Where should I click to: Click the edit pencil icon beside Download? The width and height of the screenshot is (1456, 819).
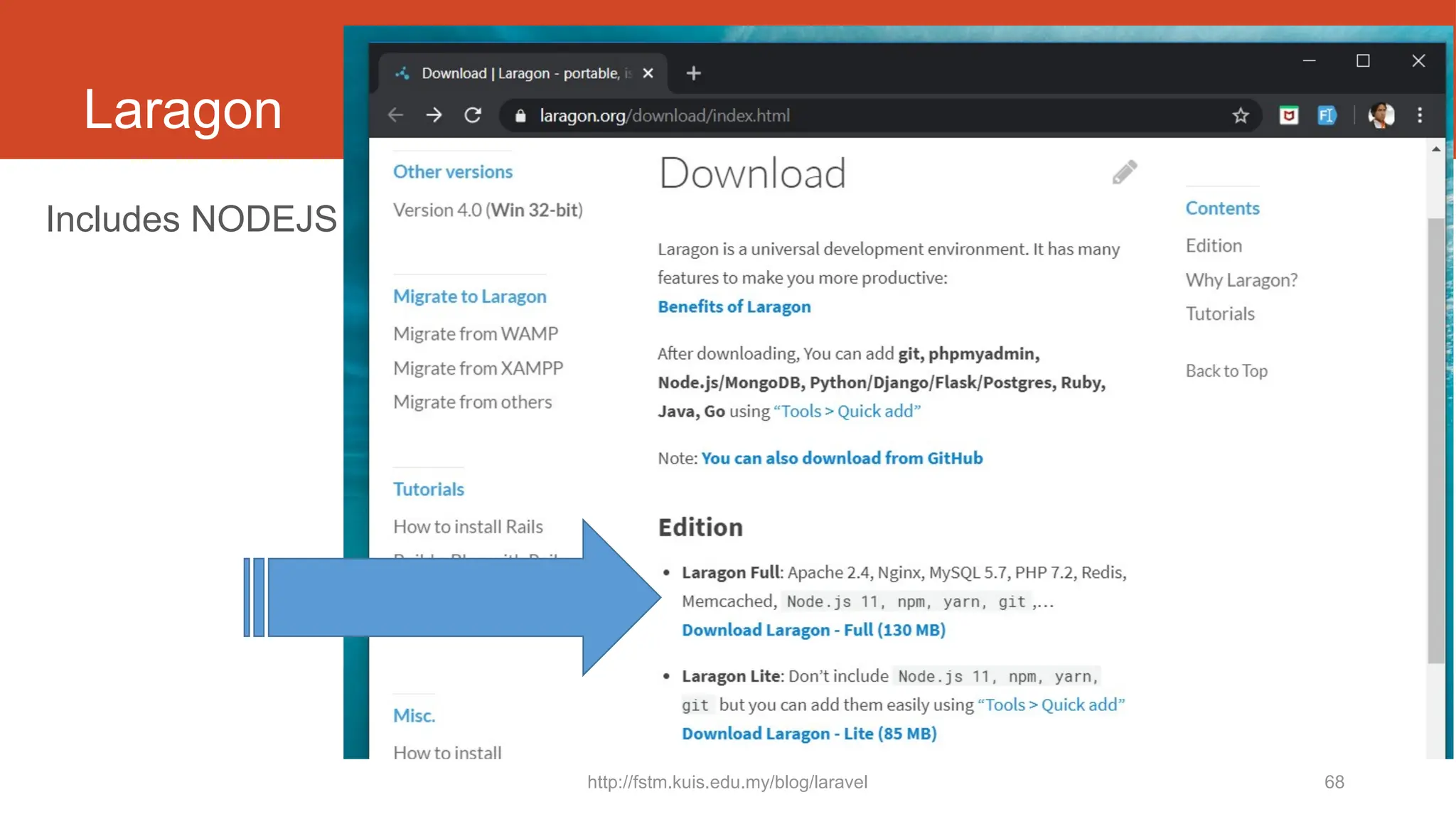pyautogui.click(x=1125, y=172)
